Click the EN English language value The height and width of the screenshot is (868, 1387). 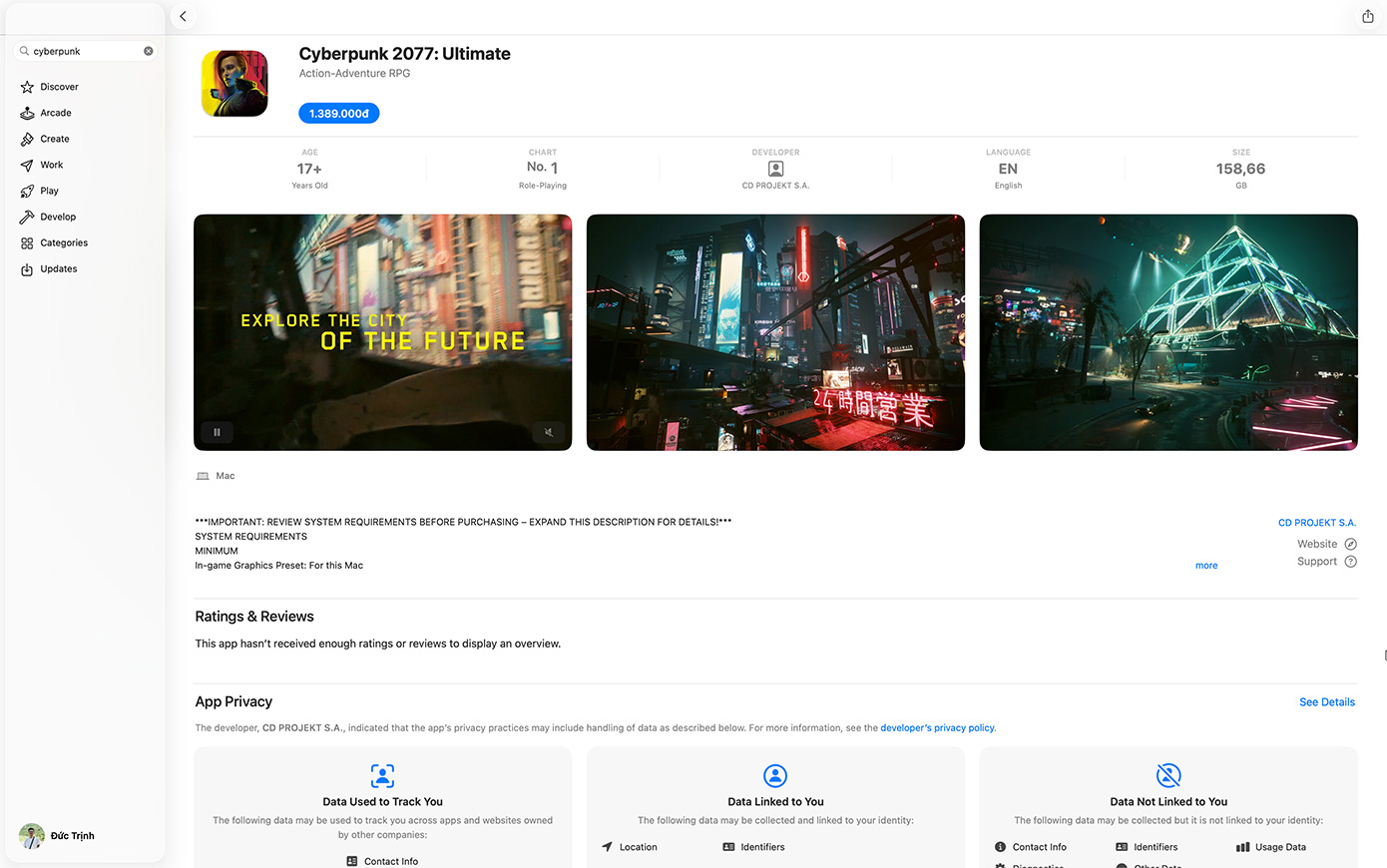pyautogui.click(x=1008, y=169)
